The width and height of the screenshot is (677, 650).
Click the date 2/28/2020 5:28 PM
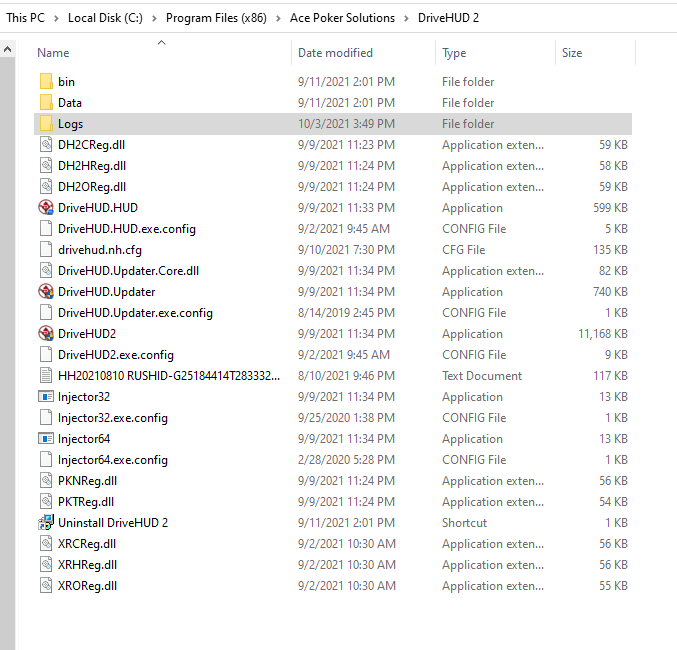pyautogui.click(x=346, y=460)
